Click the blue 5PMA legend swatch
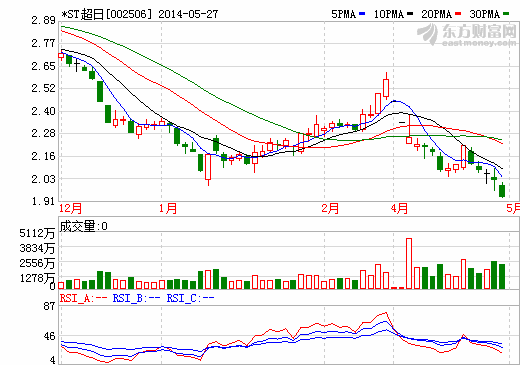The width and height of the screenshot is (520, 365). pyautogui.click(x=362, y=14)
